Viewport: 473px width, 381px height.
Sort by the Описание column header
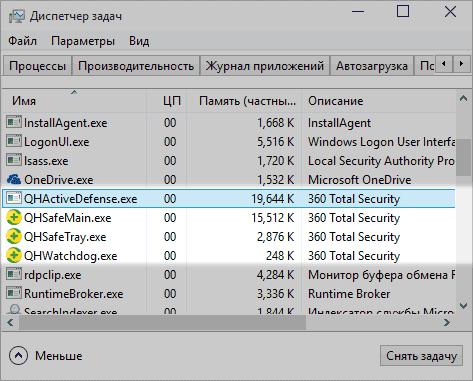(378, 101)
